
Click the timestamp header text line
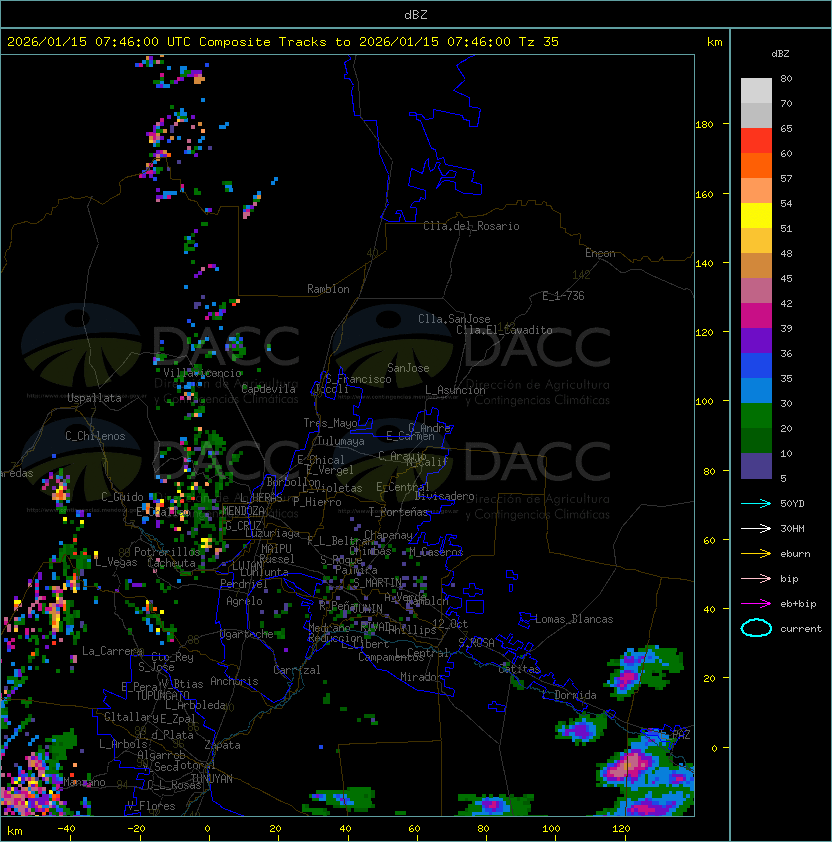tap(283, 42)
